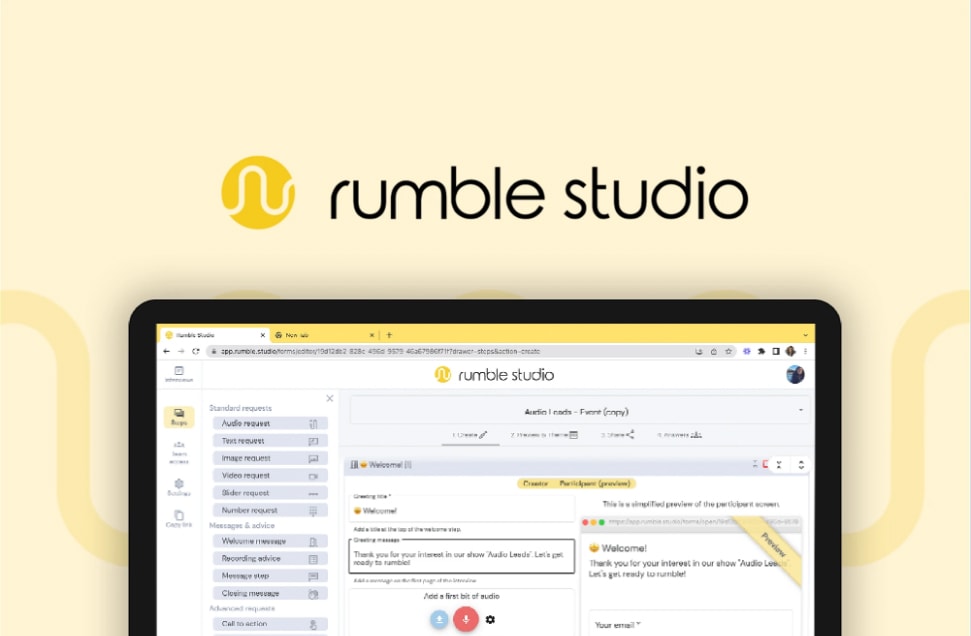
Task: Add a Text request step
Action: 270,441
